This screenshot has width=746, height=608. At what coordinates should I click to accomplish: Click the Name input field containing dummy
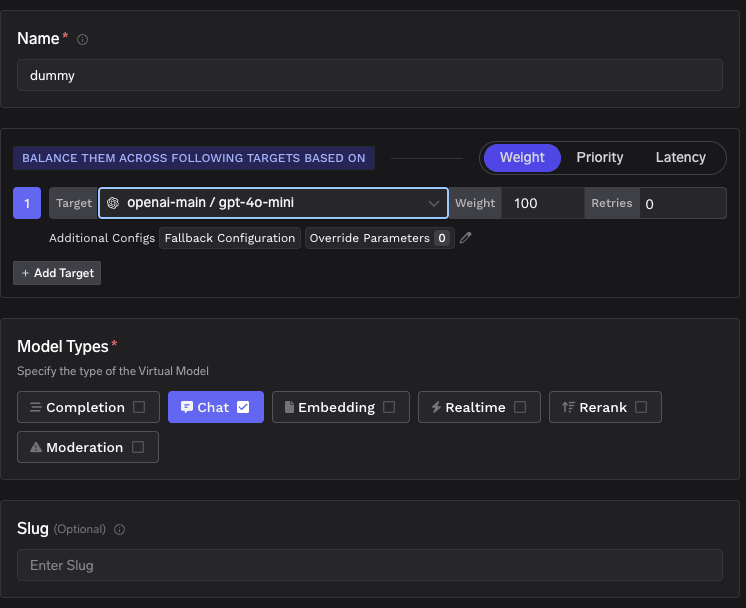point(370,75)
